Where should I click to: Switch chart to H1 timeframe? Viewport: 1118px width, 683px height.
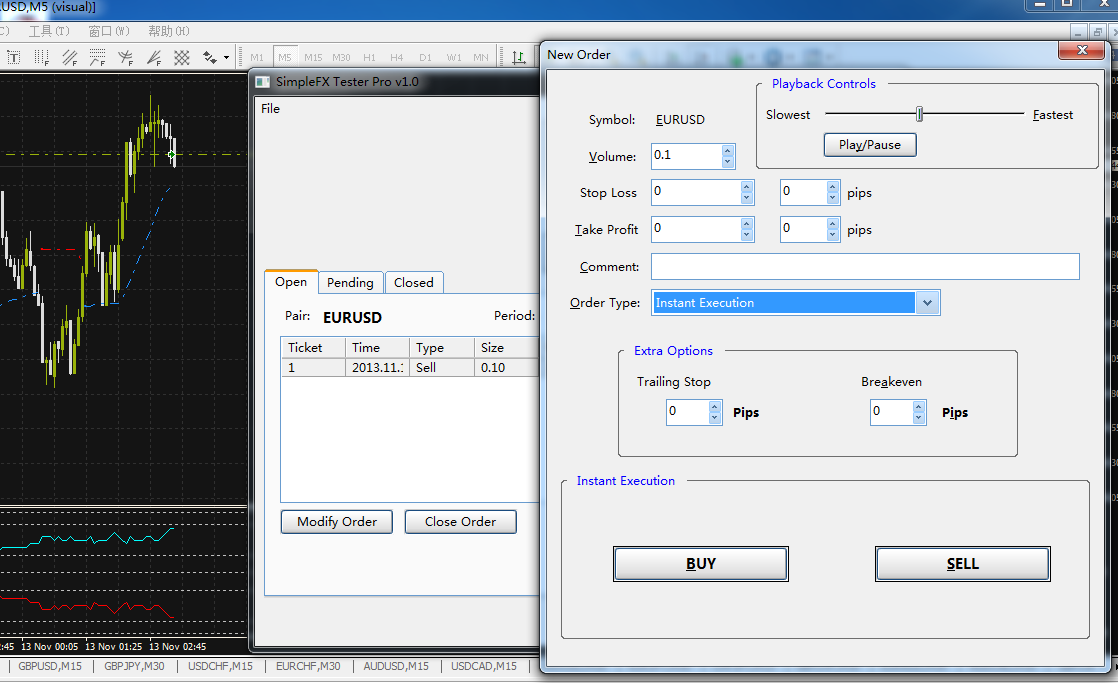(369, 58)
